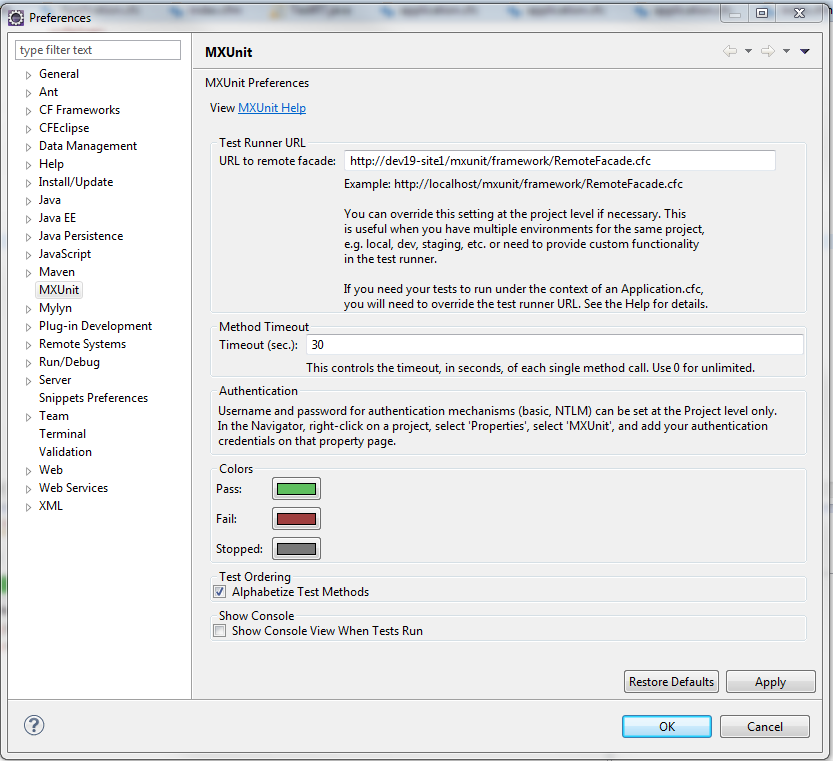
Task: Expand the CF Frameworks node
Action: (29, 111)
